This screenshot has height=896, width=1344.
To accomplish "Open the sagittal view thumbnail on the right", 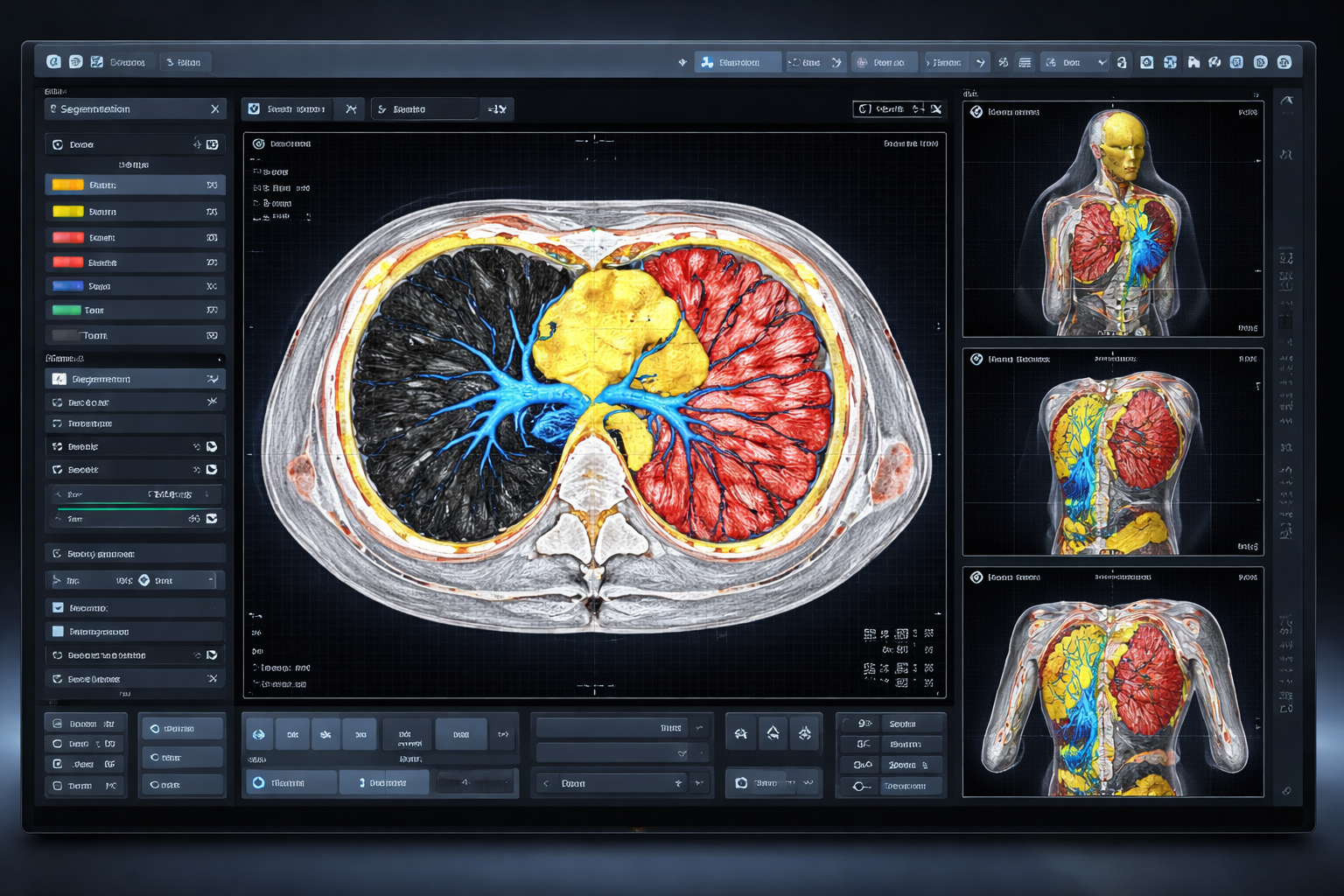I will tap(1112, 453).
